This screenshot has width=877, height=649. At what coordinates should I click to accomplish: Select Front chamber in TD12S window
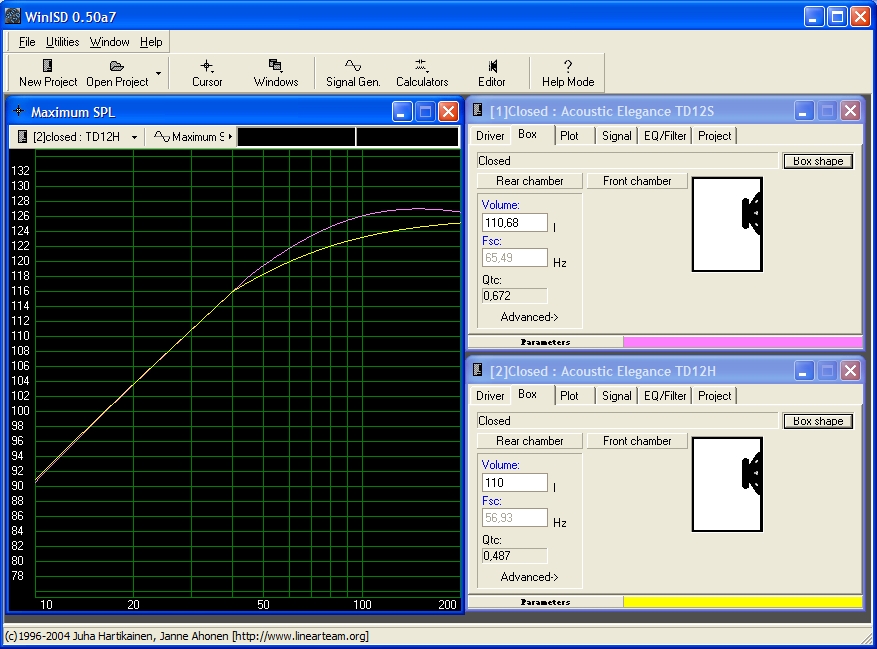click(637, 181)
